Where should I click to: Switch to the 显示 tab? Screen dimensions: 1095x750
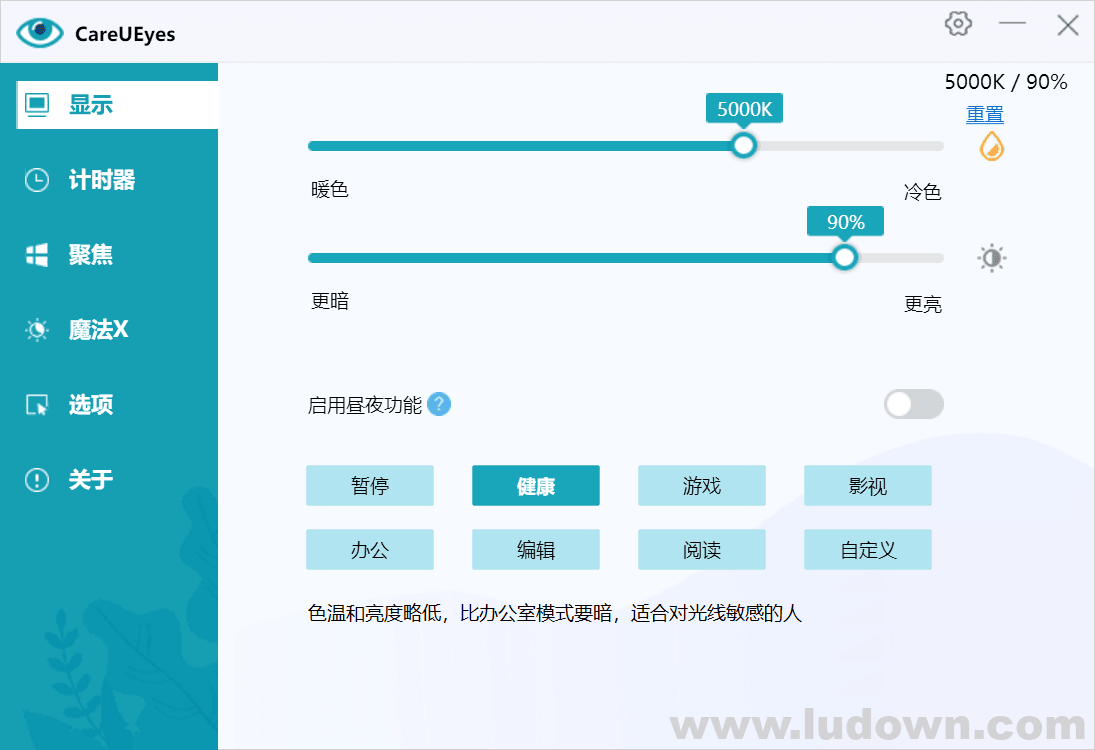pyautogui.click(x=117, y=105)
